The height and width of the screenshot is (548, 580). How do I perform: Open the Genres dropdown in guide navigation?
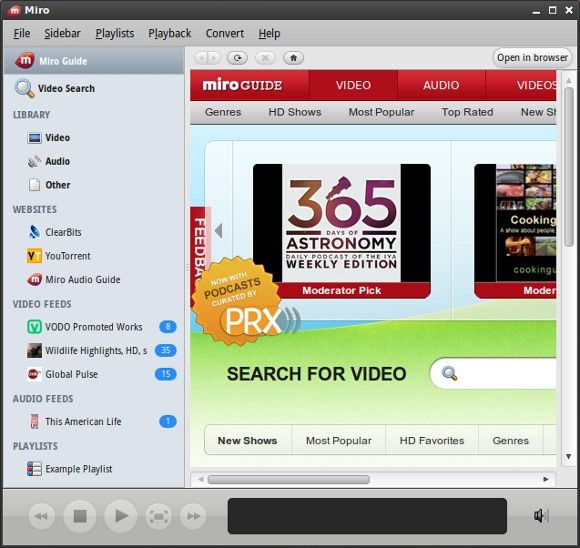[223, 112]
